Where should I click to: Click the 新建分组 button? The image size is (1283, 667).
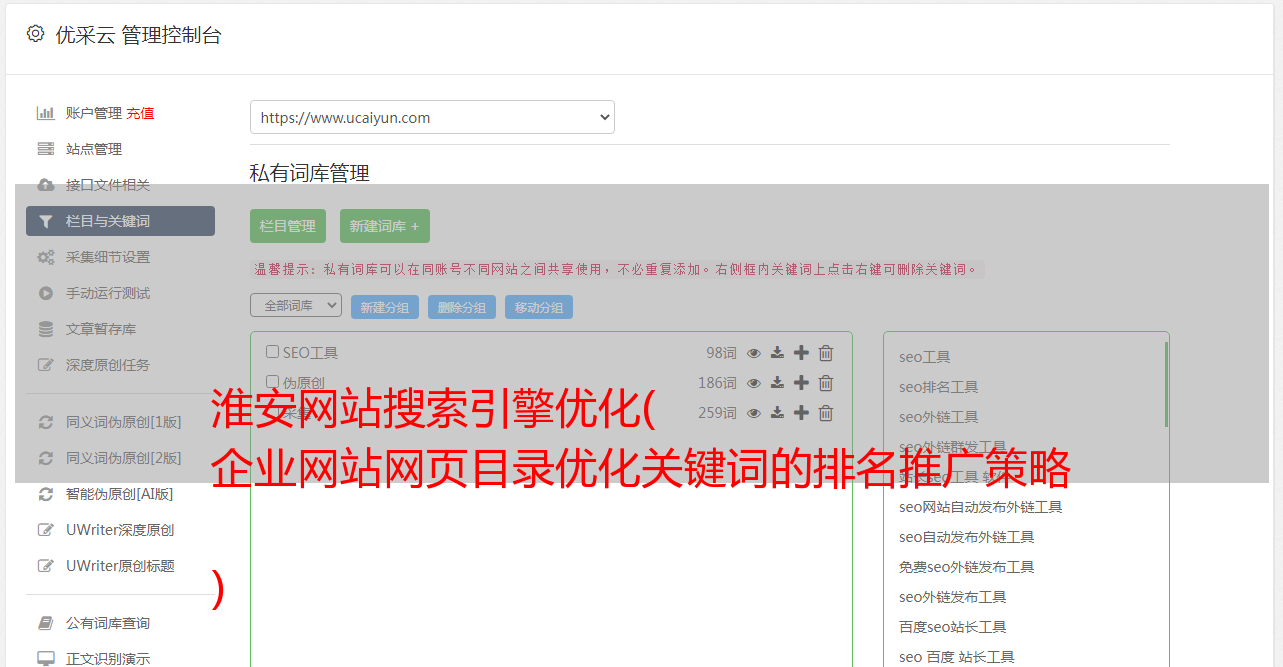click(385, 307)
